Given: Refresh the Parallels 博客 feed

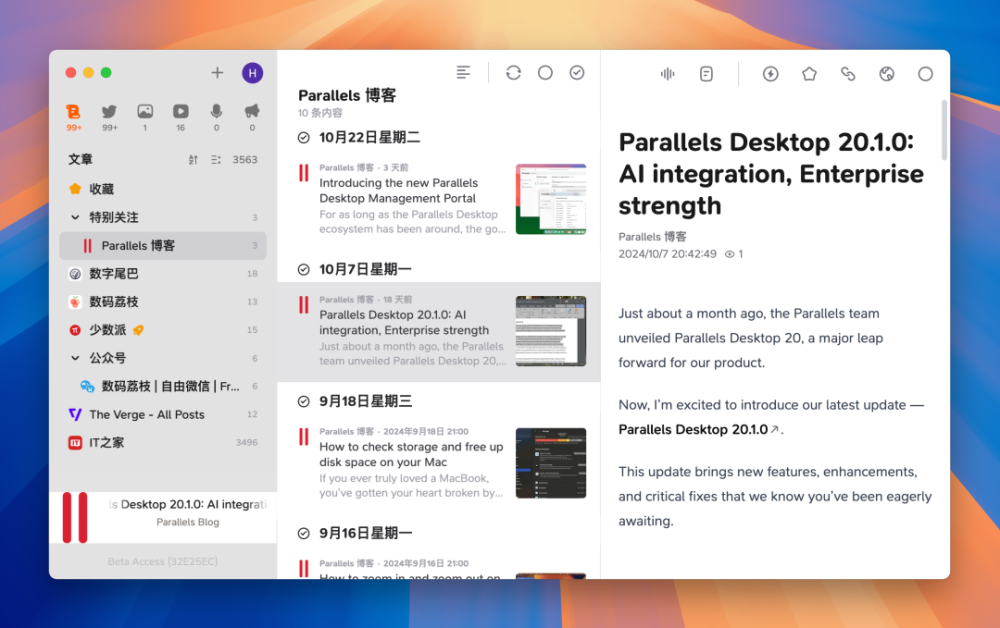Looking at the screenshot, I should pos(513,73).
